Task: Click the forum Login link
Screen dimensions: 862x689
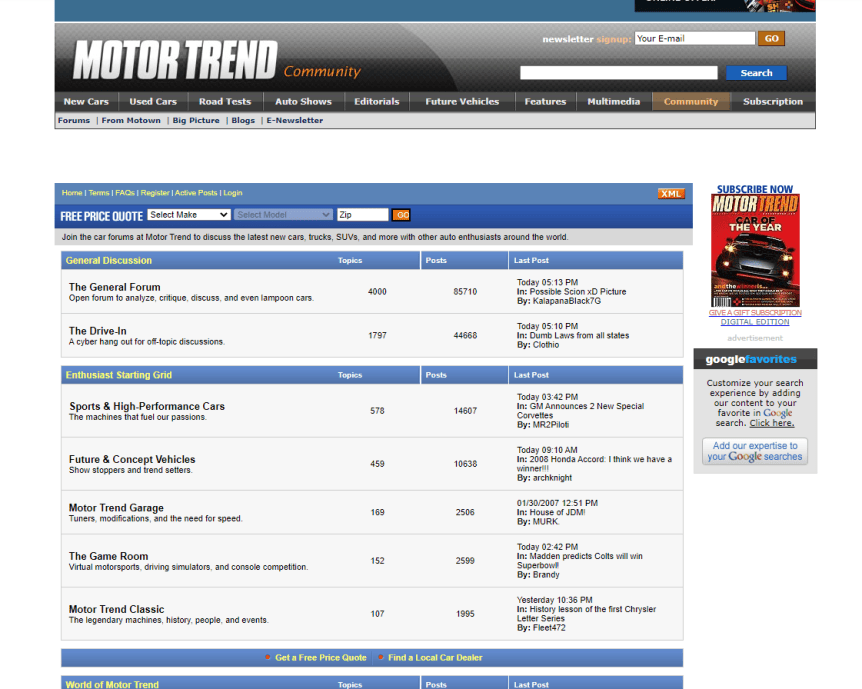Action: [233, 193]
